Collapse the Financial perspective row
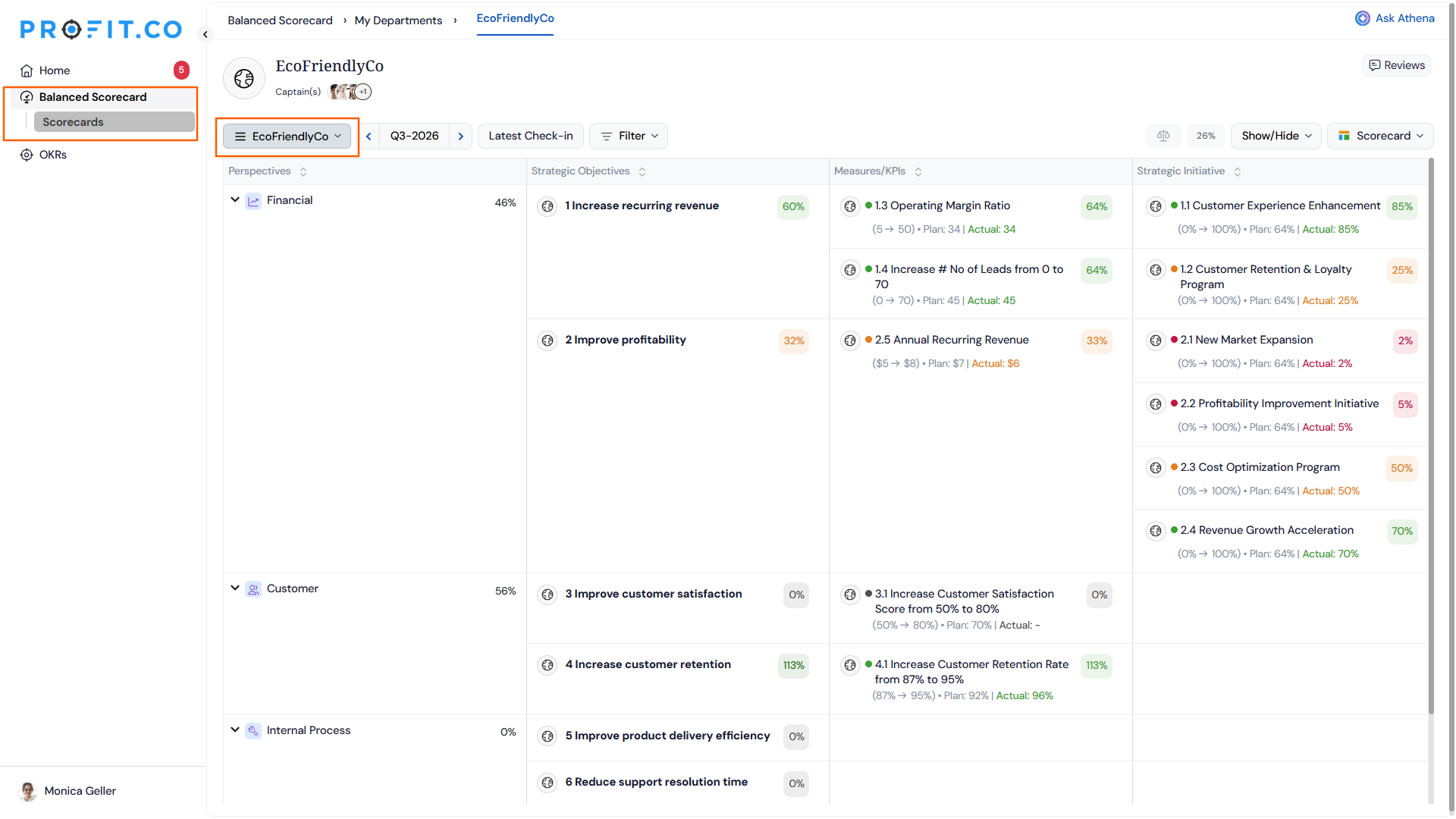Screen dimensions: 1456x819 [235, 200]
